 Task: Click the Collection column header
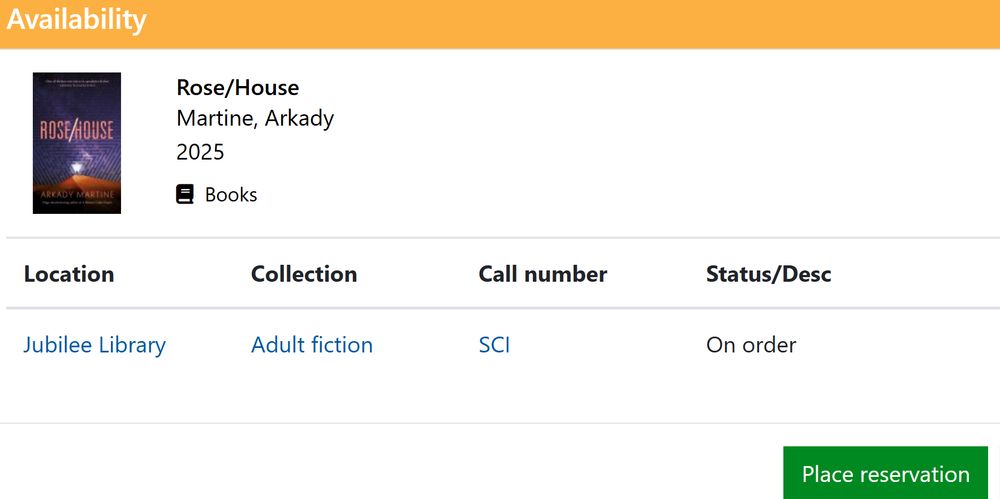(304, 274)
